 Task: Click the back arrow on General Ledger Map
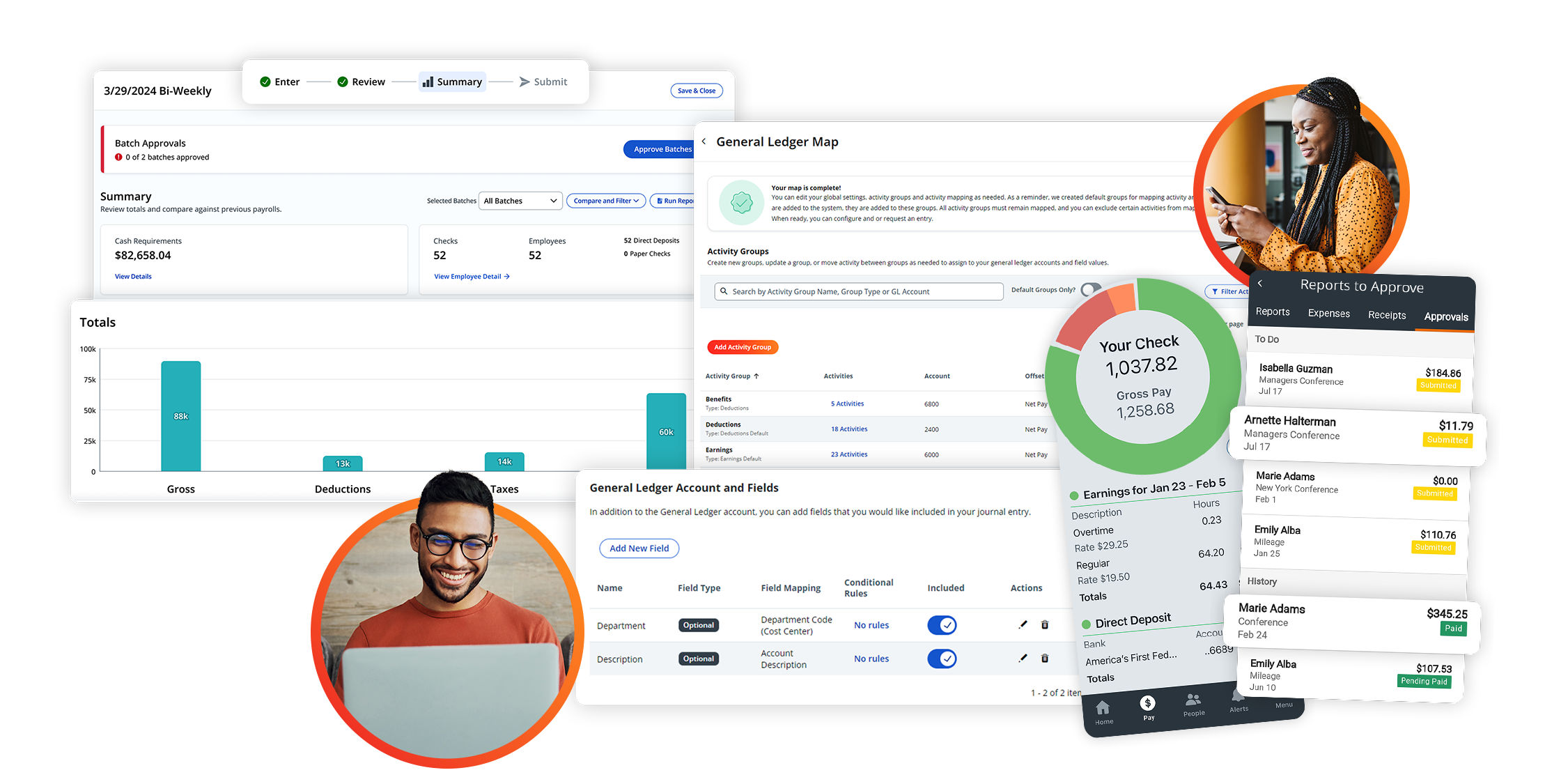(x=704, y=141)
